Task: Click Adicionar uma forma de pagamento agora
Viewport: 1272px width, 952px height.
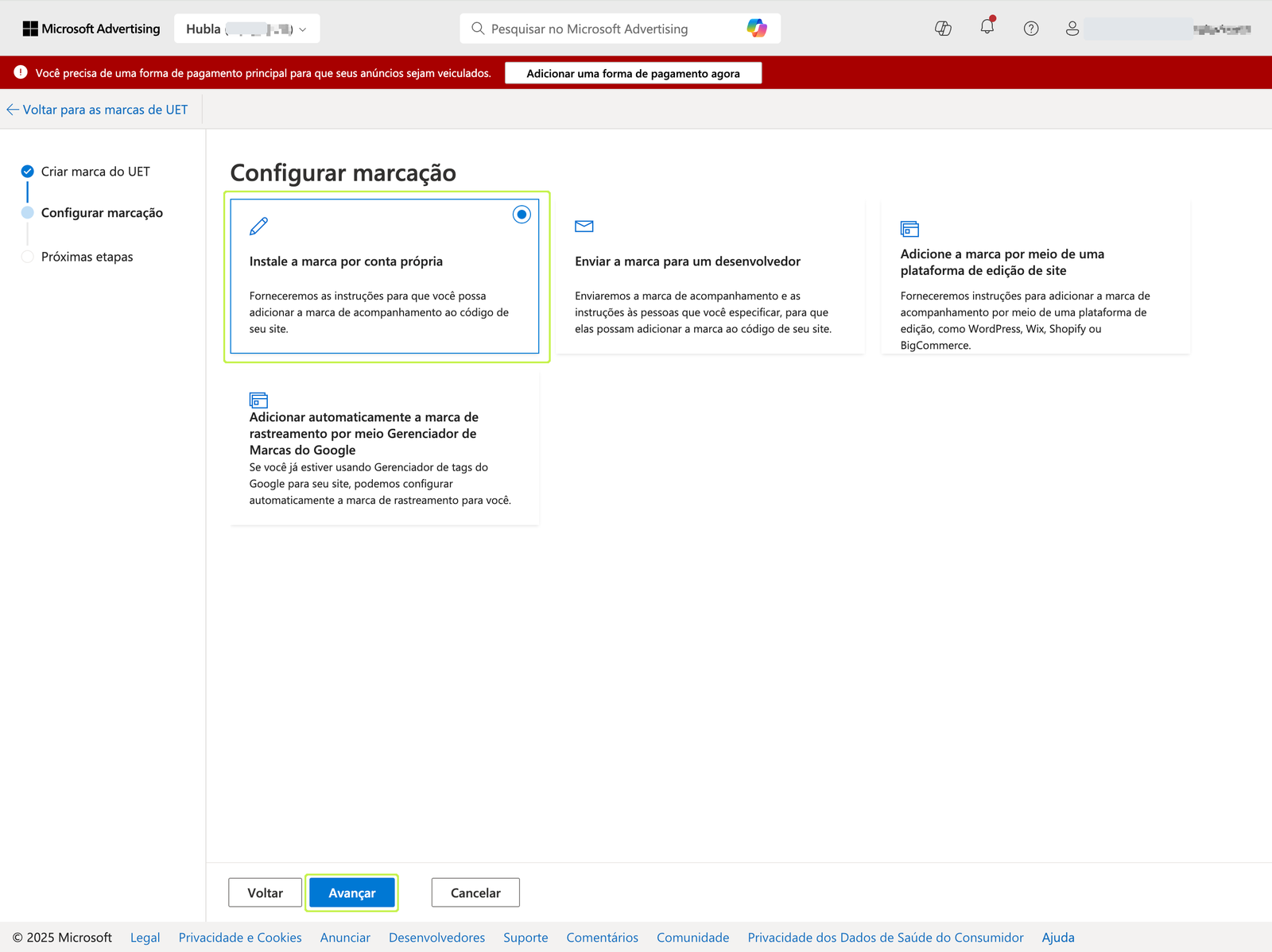Action: click(x=634, y=73)
